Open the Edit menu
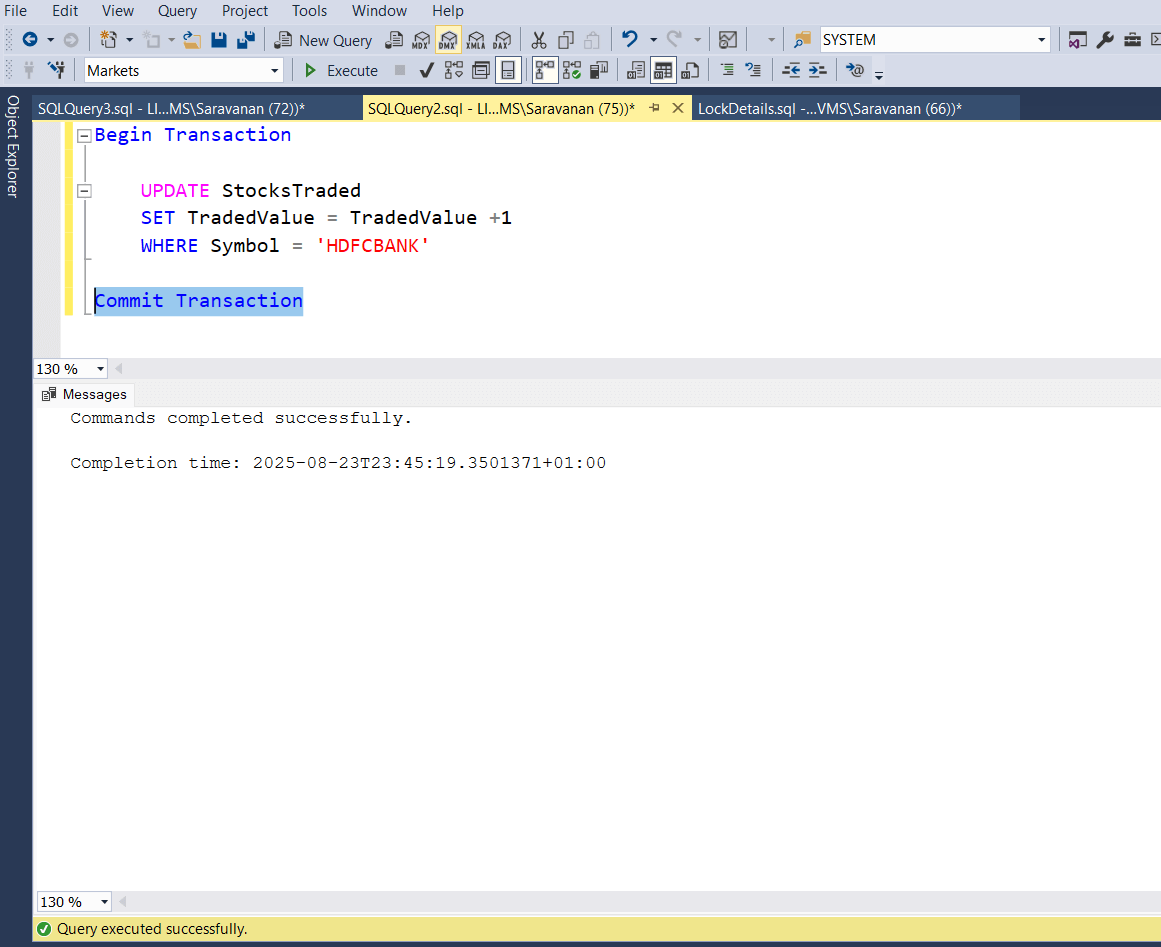 click(x=64, y=10)
